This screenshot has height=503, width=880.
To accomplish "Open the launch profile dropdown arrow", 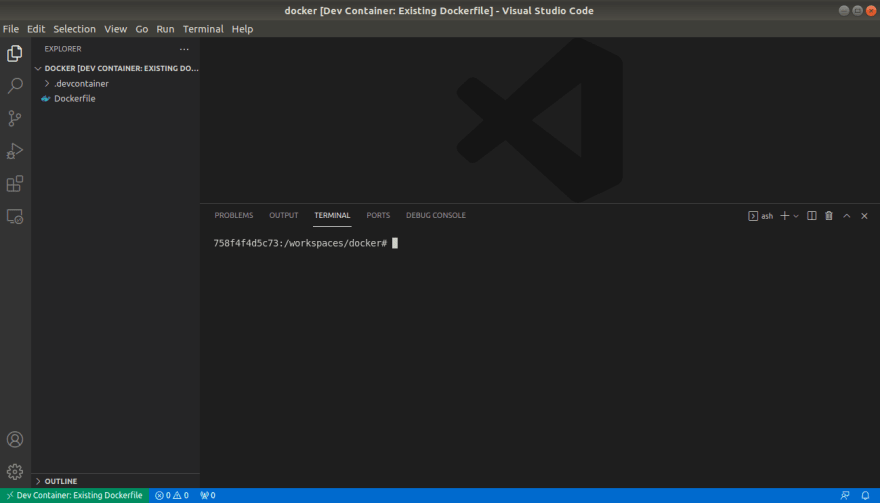I will pos(796,216).
